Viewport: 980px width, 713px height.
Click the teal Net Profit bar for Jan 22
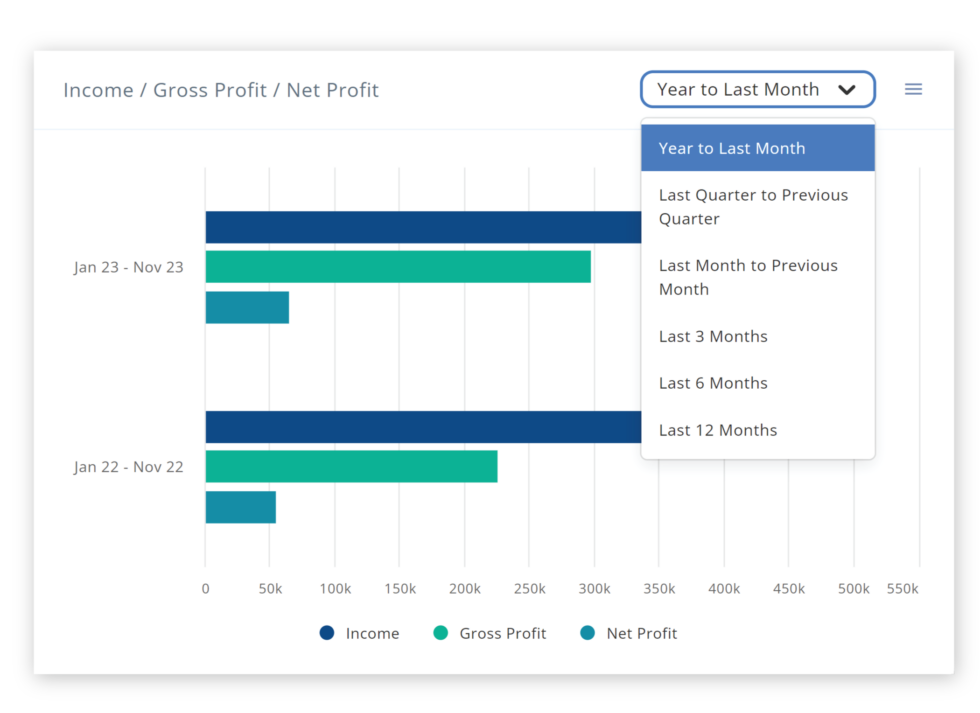click(240, 508)
